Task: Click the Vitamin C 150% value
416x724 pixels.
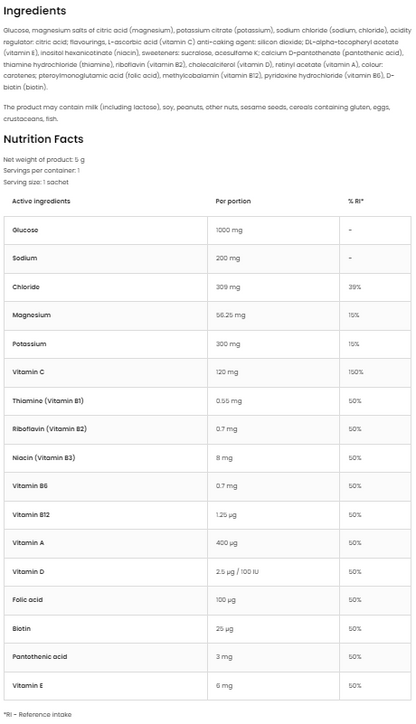Action: coord(356,372)
